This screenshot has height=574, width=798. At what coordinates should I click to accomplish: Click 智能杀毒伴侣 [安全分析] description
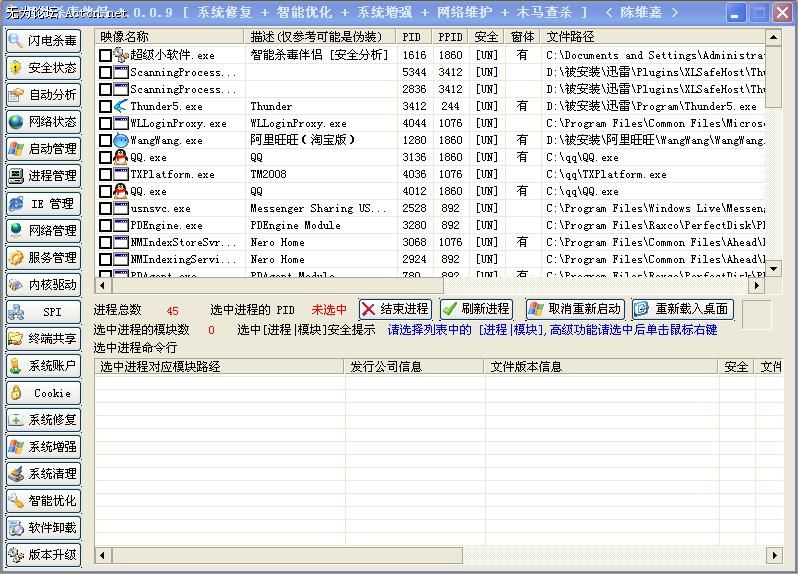319,55
